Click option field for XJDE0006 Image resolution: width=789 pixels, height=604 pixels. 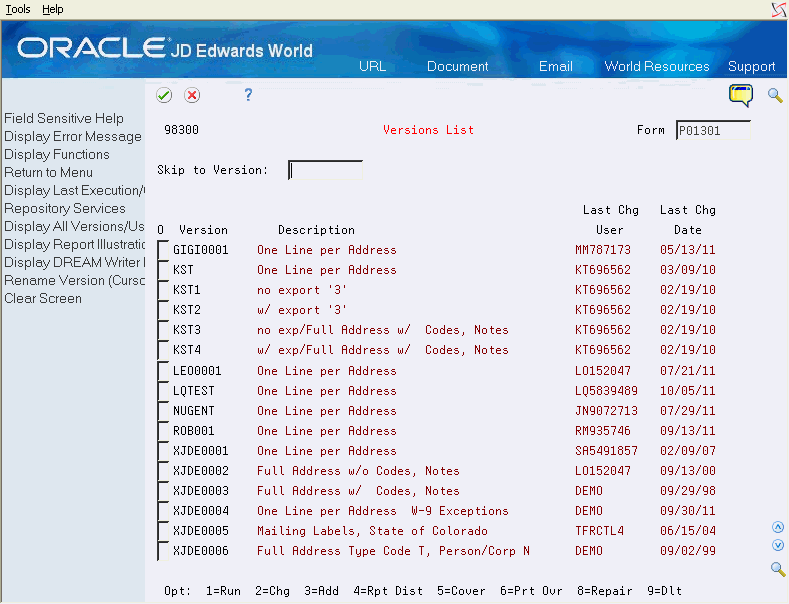163,551
